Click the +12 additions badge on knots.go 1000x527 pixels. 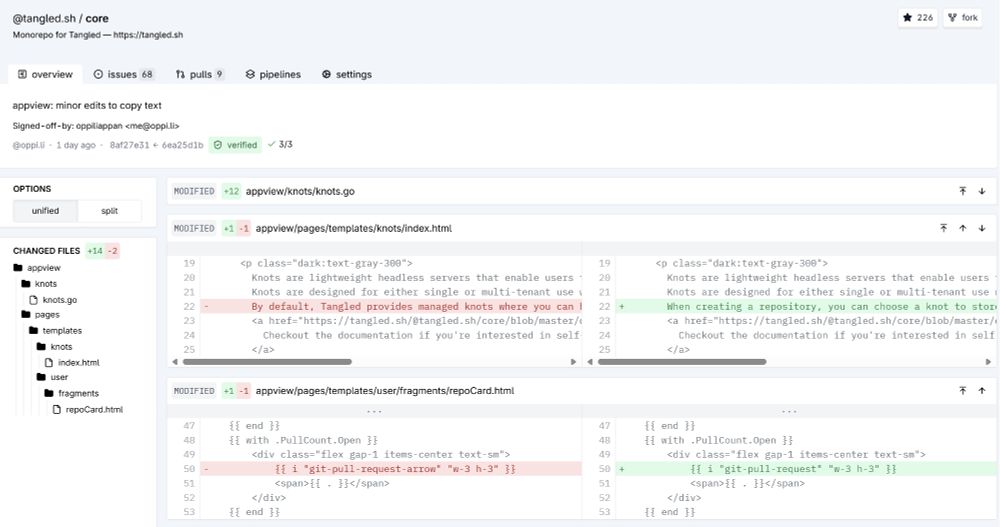(x=231, y=191)
